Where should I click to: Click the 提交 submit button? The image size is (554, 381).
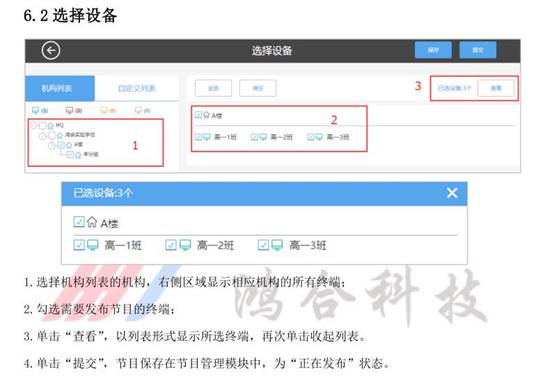click(x=478, y=50)
